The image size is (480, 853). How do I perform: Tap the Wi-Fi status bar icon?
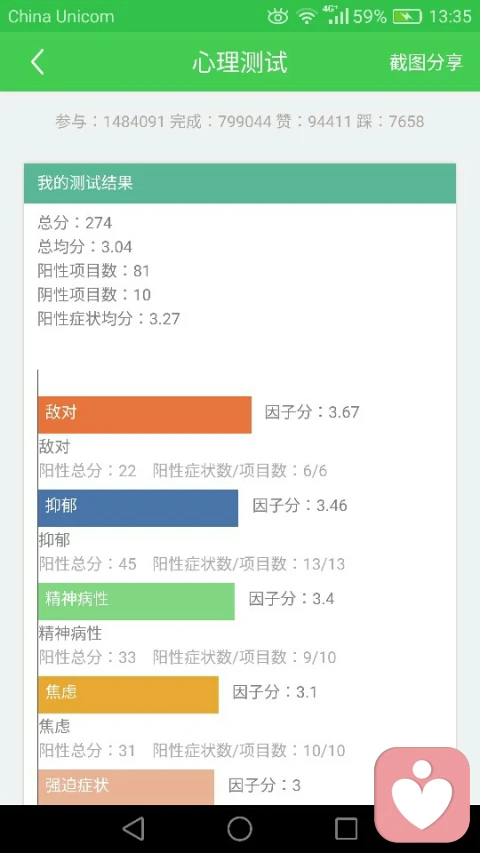click(307, 16)
